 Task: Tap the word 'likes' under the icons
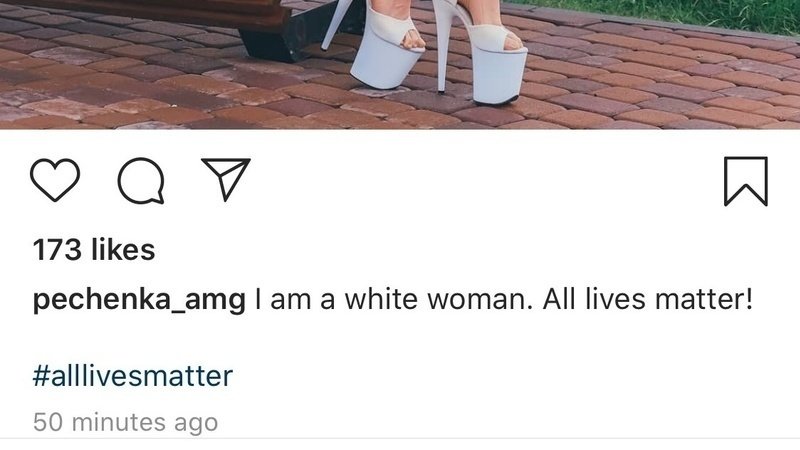pos(123,250)
